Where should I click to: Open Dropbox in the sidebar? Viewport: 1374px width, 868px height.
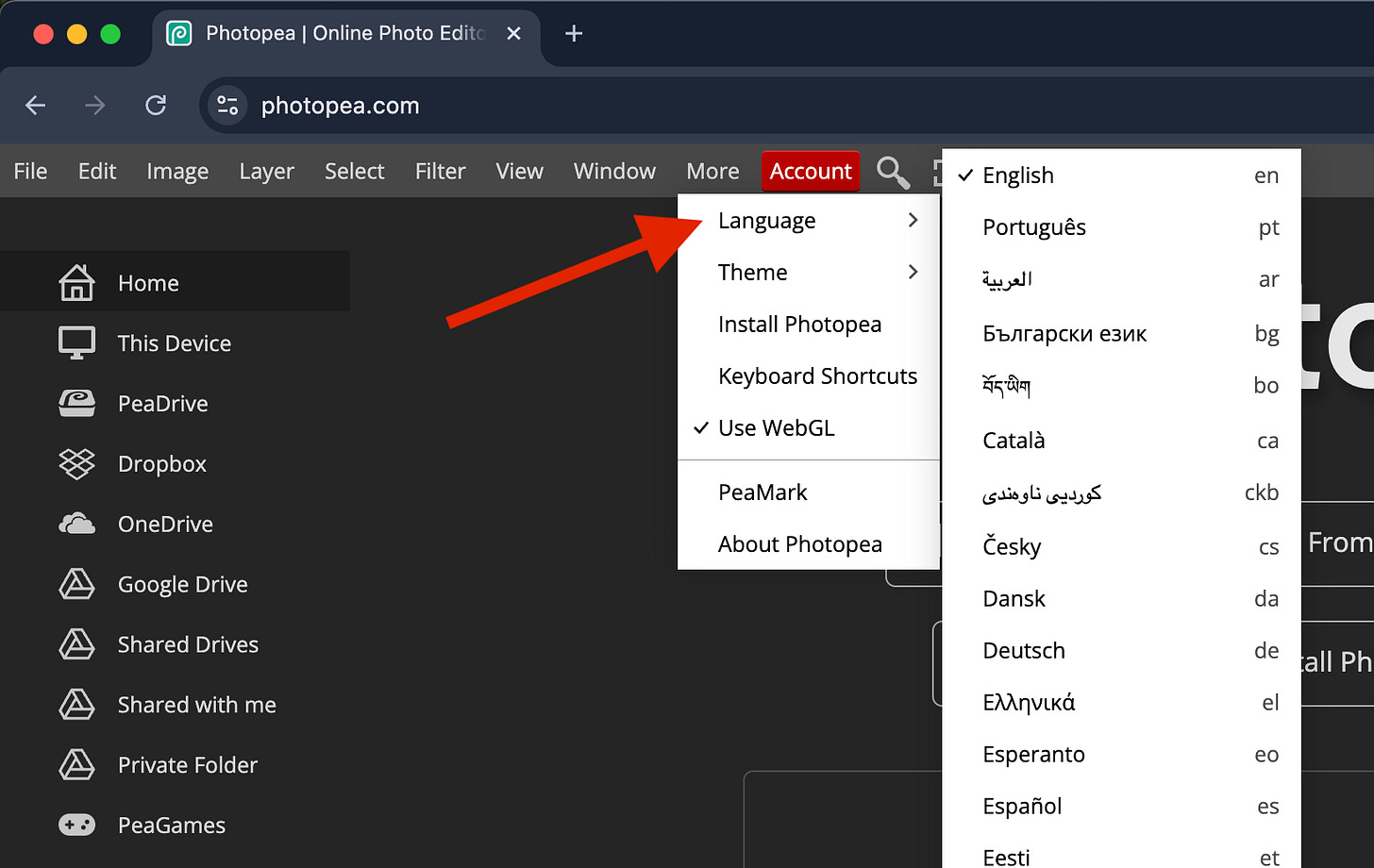[175, 463]
